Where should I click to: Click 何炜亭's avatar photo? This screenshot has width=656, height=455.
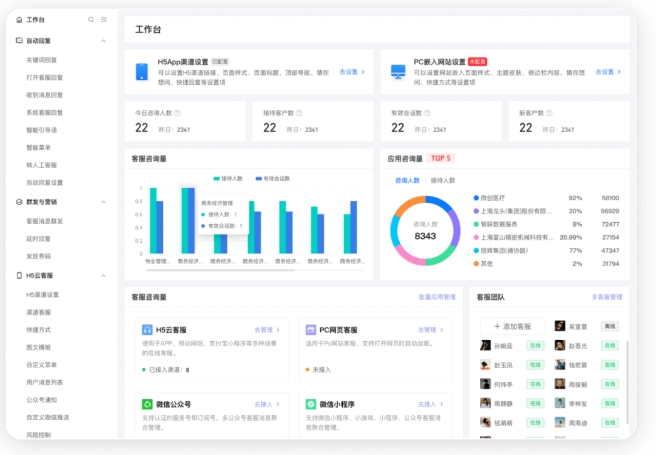click(485, 384)
